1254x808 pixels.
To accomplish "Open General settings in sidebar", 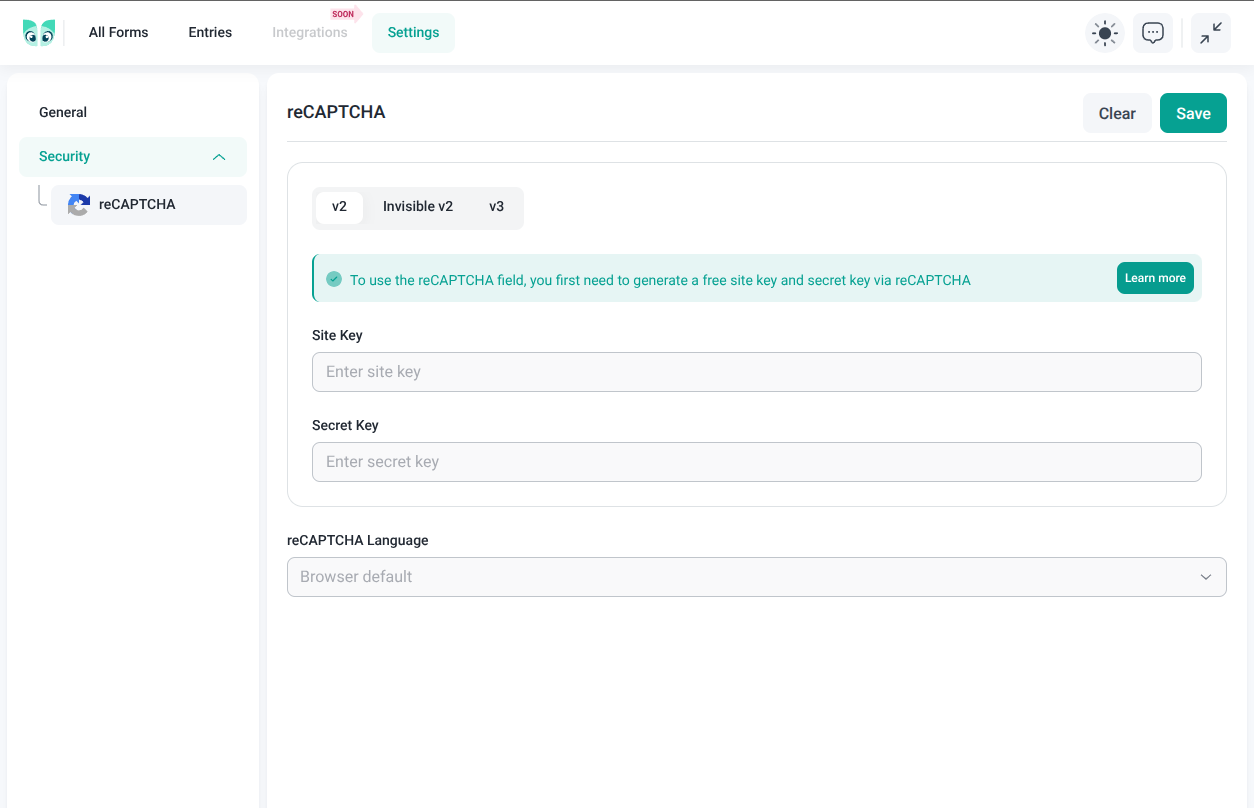I will tap(63, 113).
